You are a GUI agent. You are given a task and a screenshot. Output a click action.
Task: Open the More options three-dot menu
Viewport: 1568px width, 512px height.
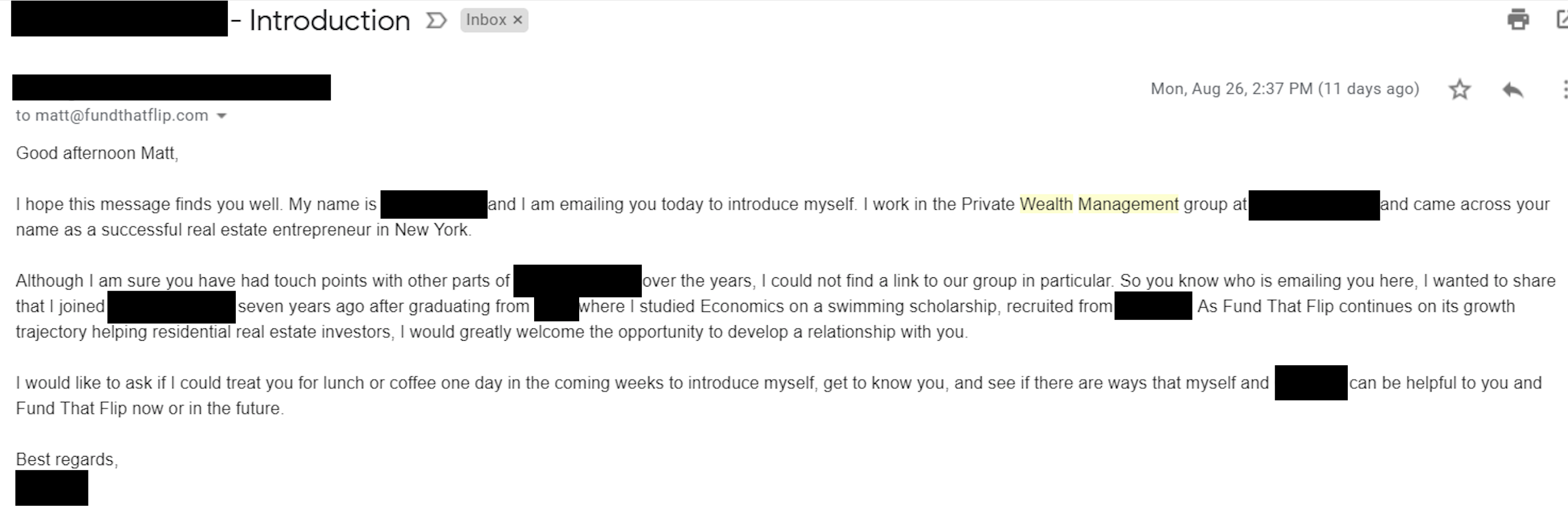[1564, 90]
